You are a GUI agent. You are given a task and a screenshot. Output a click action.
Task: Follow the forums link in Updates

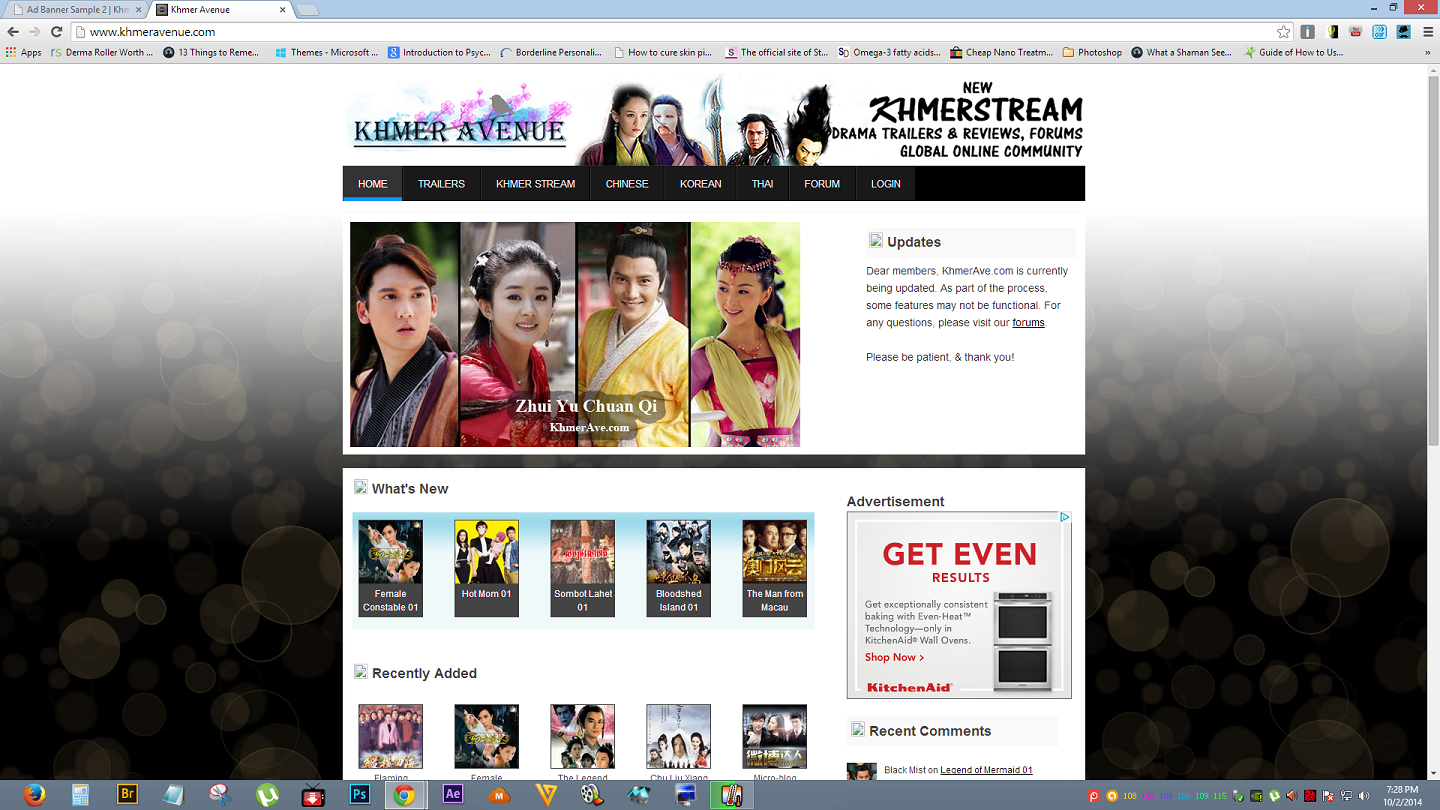(1028, 323)
